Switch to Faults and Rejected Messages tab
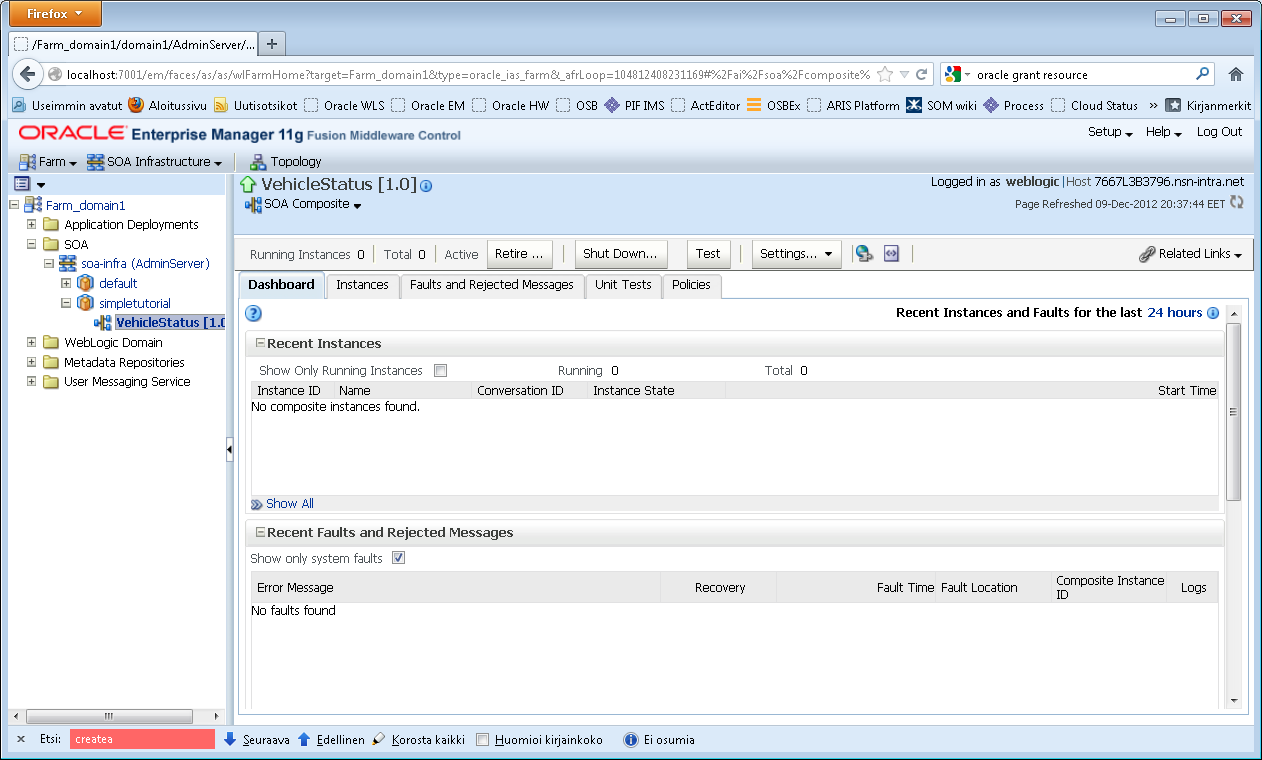 click(491, 285)
